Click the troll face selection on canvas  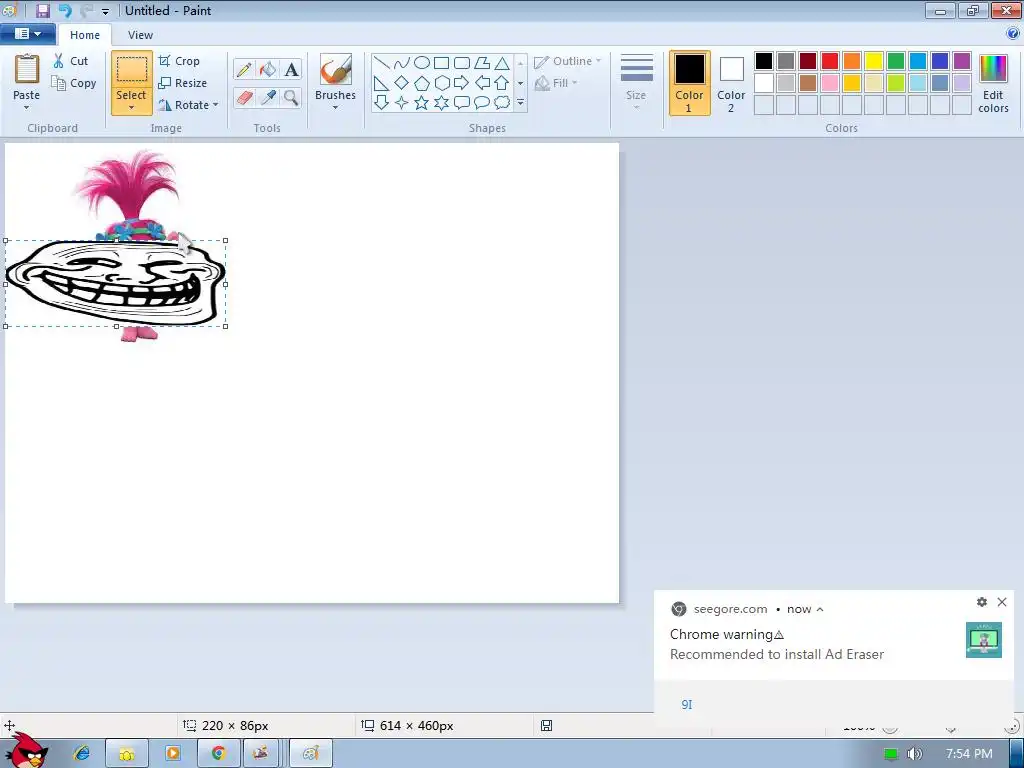[116, 283]
